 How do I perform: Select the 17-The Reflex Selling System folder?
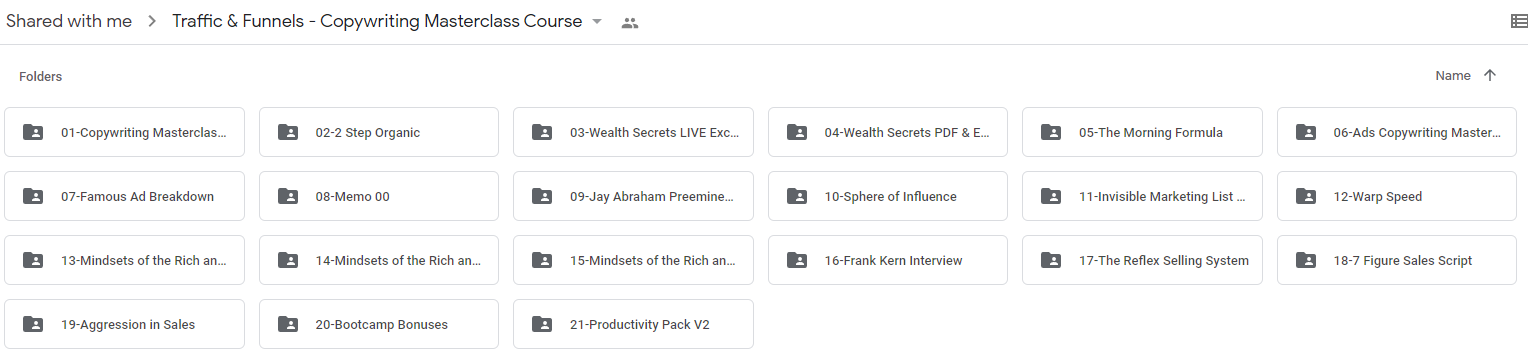[x=1142, y=260]
